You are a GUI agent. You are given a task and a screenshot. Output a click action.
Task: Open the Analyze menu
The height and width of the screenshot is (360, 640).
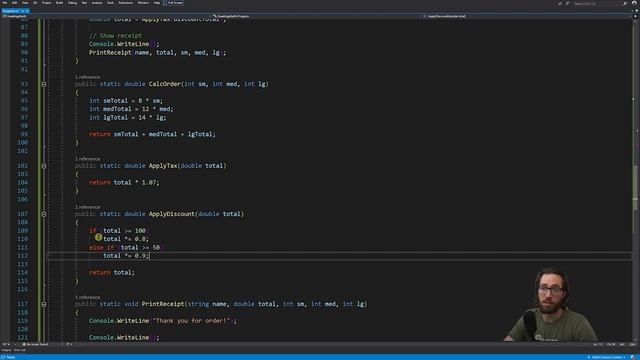click(x=97, y=3)
